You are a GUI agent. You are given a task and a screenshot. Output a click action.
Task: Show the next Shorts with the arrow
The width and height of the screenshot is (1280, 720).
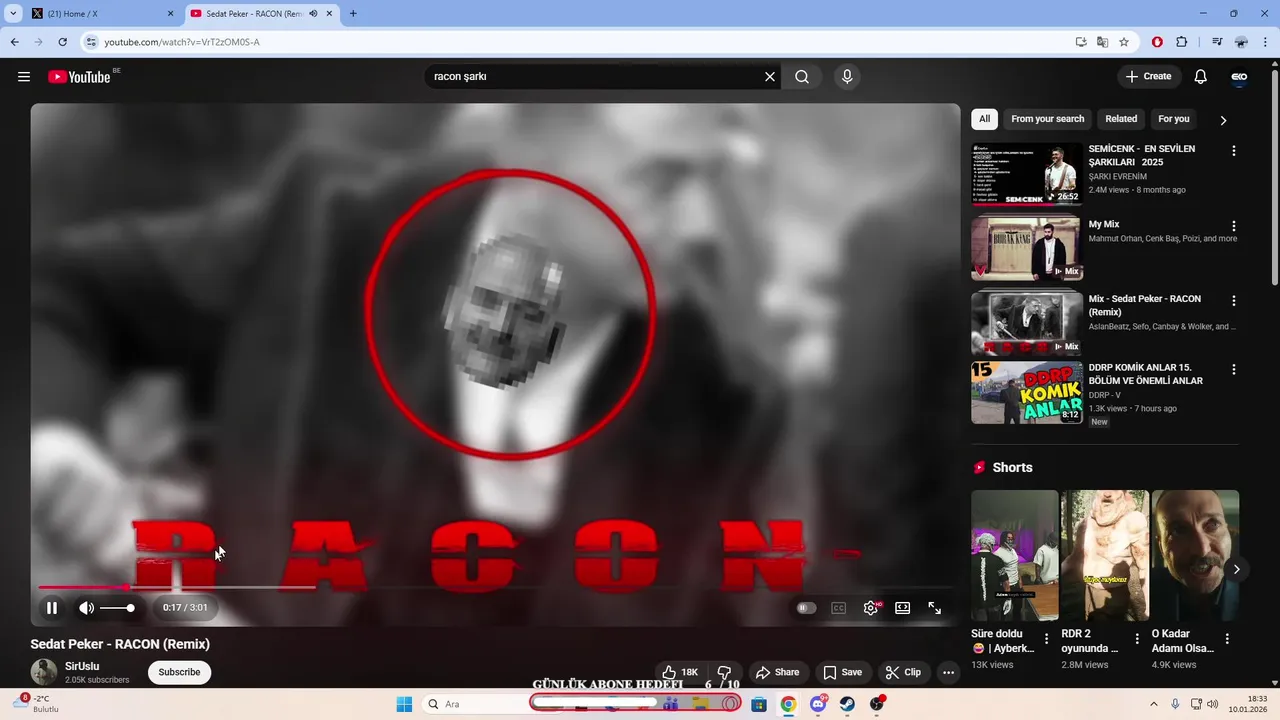click(1236, 569)
